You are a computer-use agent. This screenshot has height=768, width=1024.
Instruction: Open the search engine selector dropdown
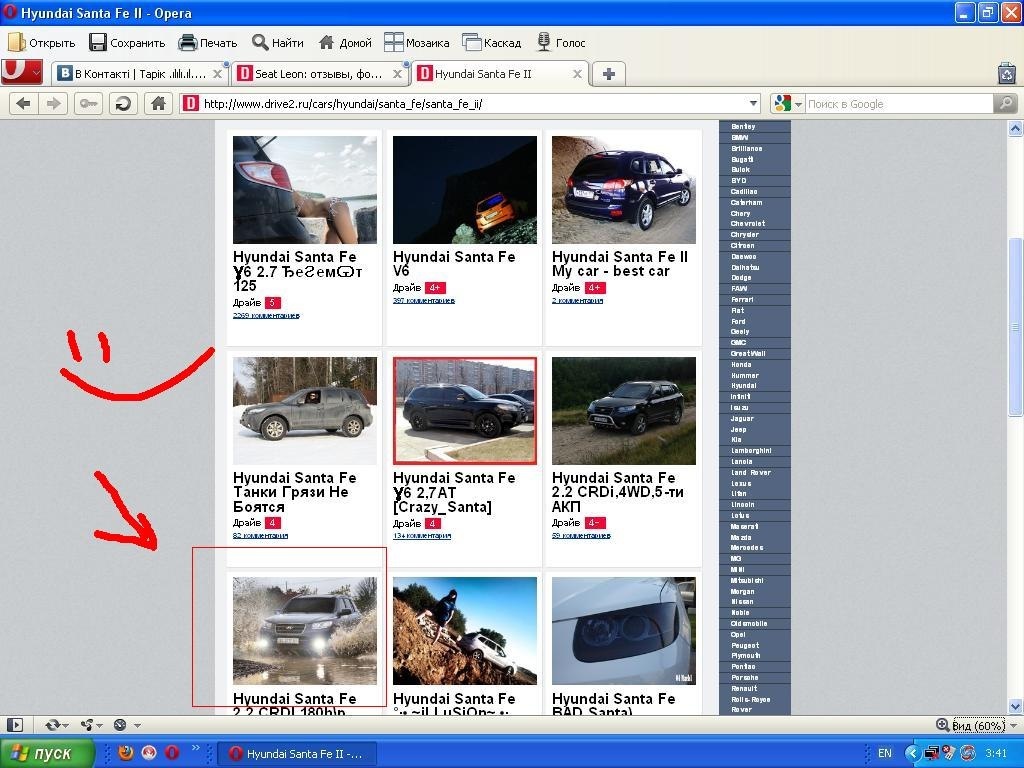(798, 104)
